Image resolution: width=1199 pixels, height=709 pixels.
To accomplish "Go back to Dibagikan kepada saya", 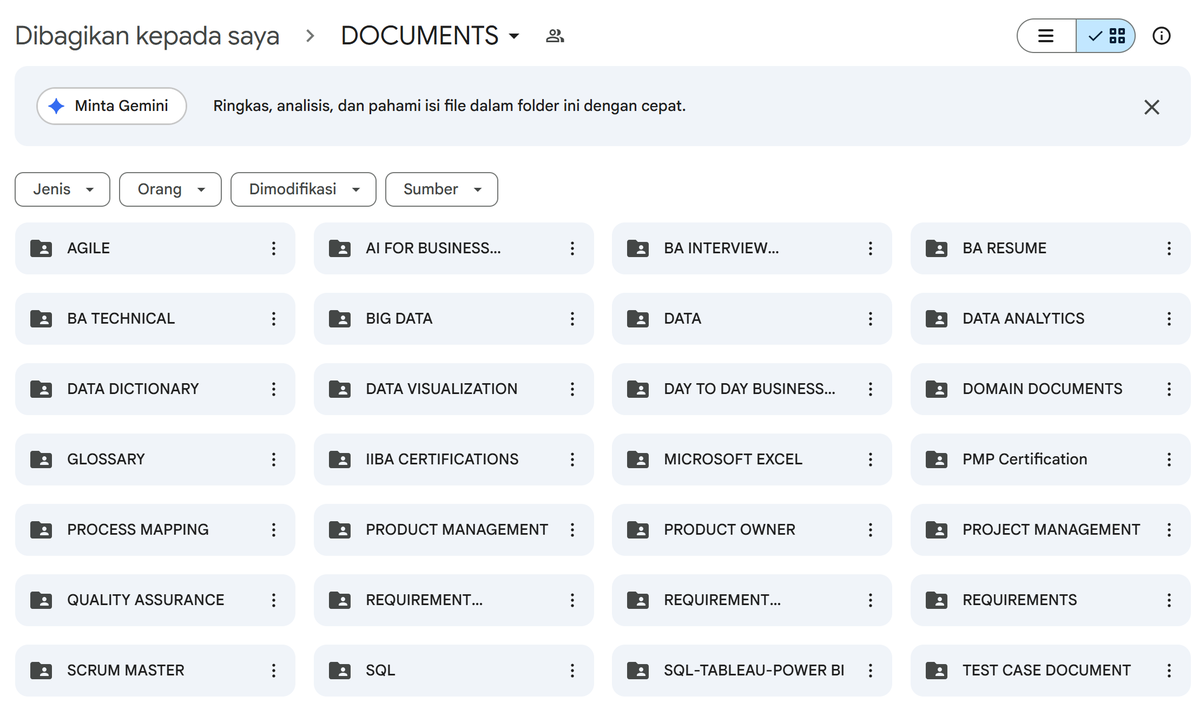I will [x=147, y=36].
